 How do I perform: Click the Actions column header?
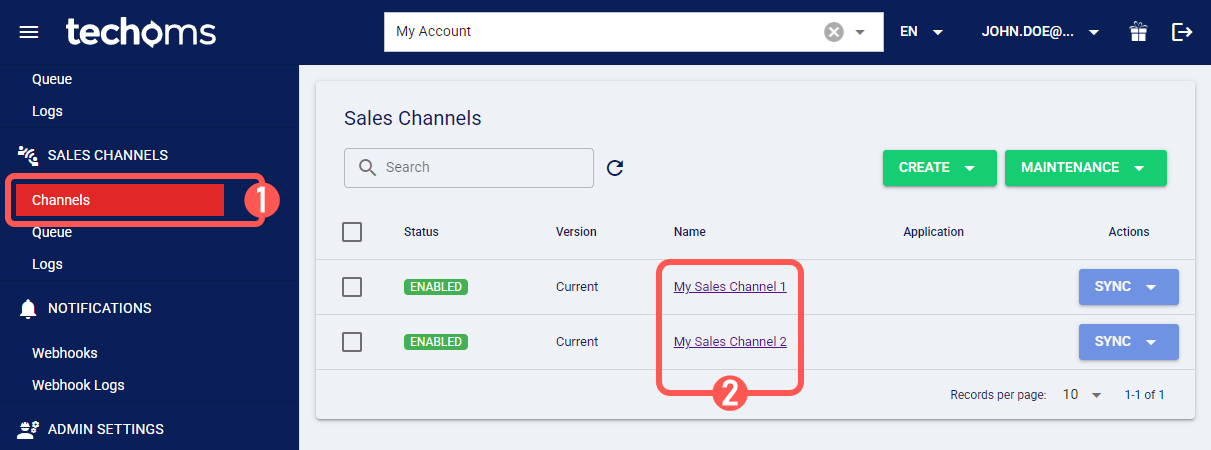[1129, 232]
